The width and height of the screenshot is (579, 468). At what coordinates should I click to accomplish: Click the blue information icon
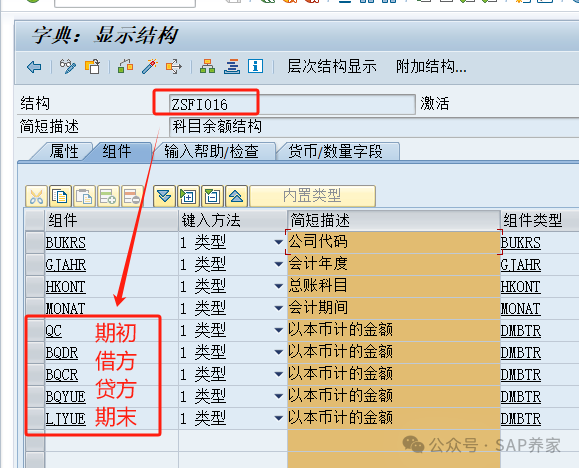(256, 66)
